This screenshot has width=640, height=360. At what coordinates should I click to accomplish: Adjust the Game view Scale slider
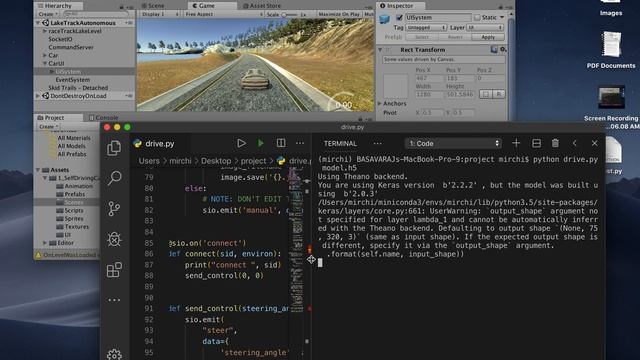coord(289,14)
